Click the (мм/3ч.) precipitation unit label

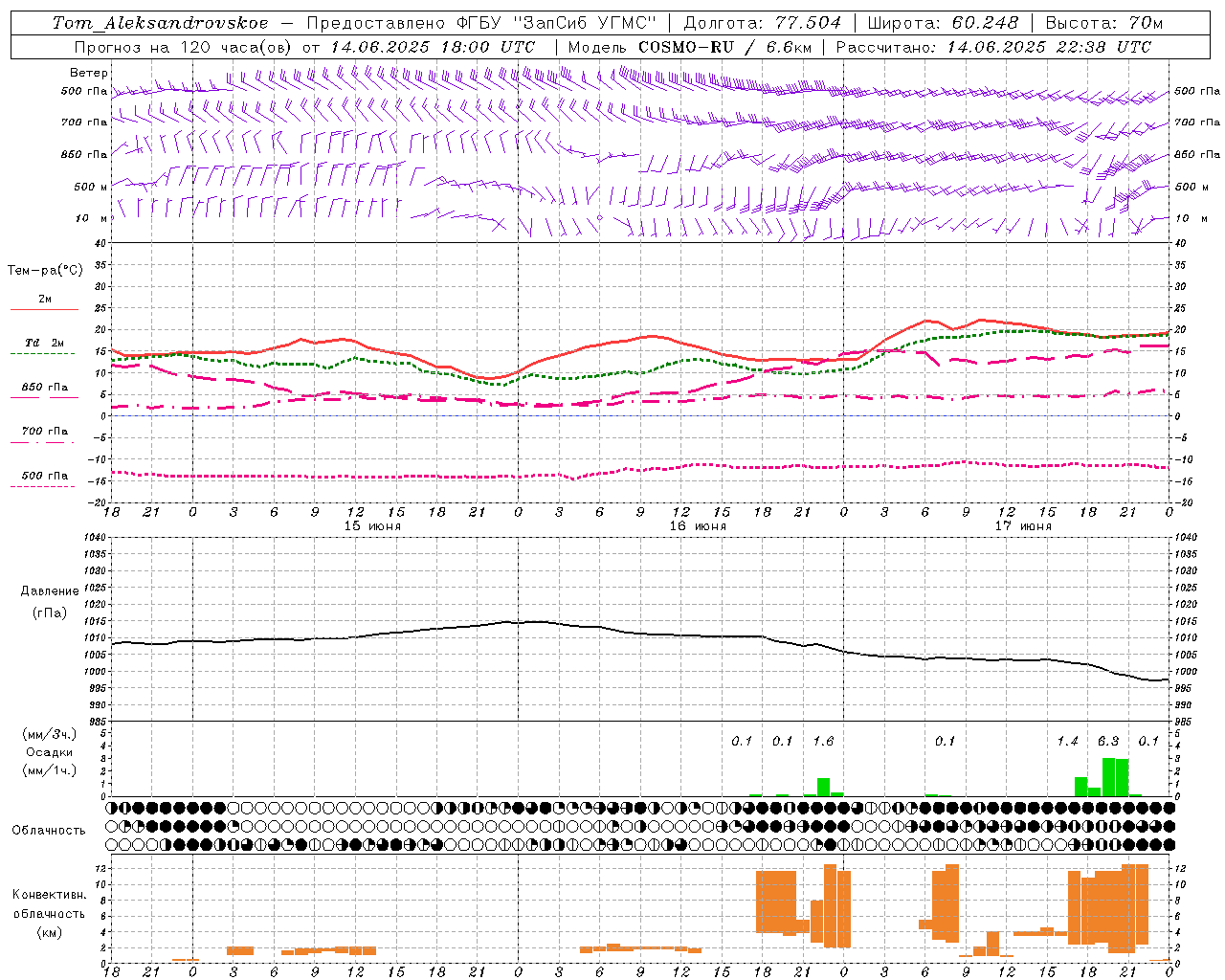[49, 734]
